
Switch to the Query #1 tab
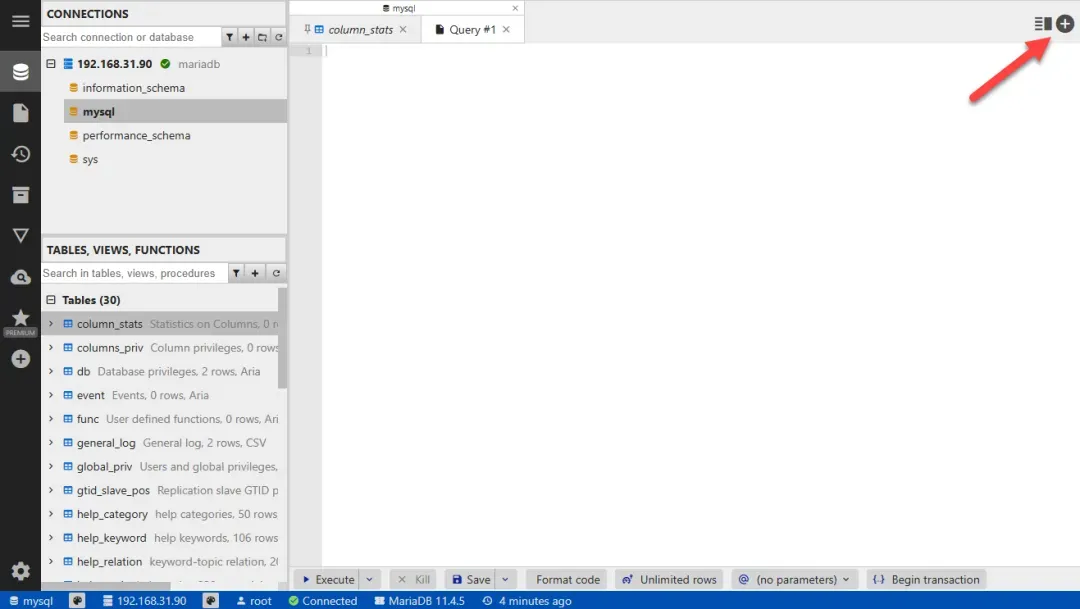pyautogui.click(x=472, y=30)
